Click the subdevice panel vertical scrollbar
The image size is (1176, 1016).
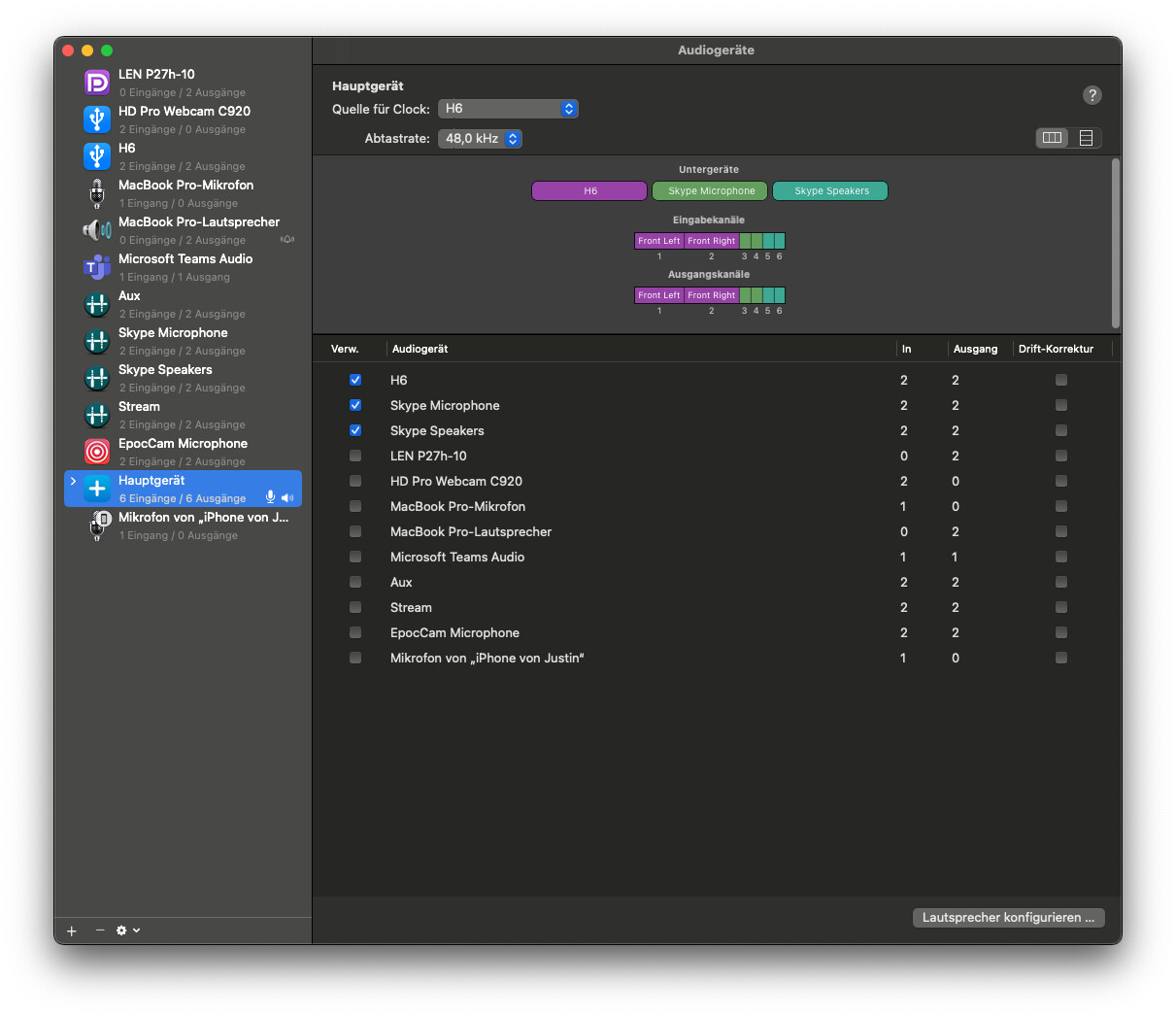1116,243
